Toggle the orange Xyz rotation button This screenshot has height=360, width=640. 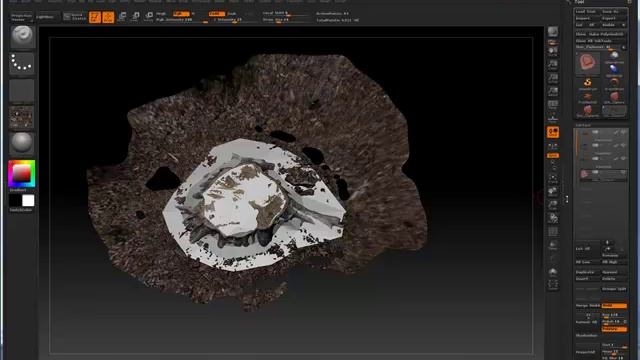click(x=553, y=156)
